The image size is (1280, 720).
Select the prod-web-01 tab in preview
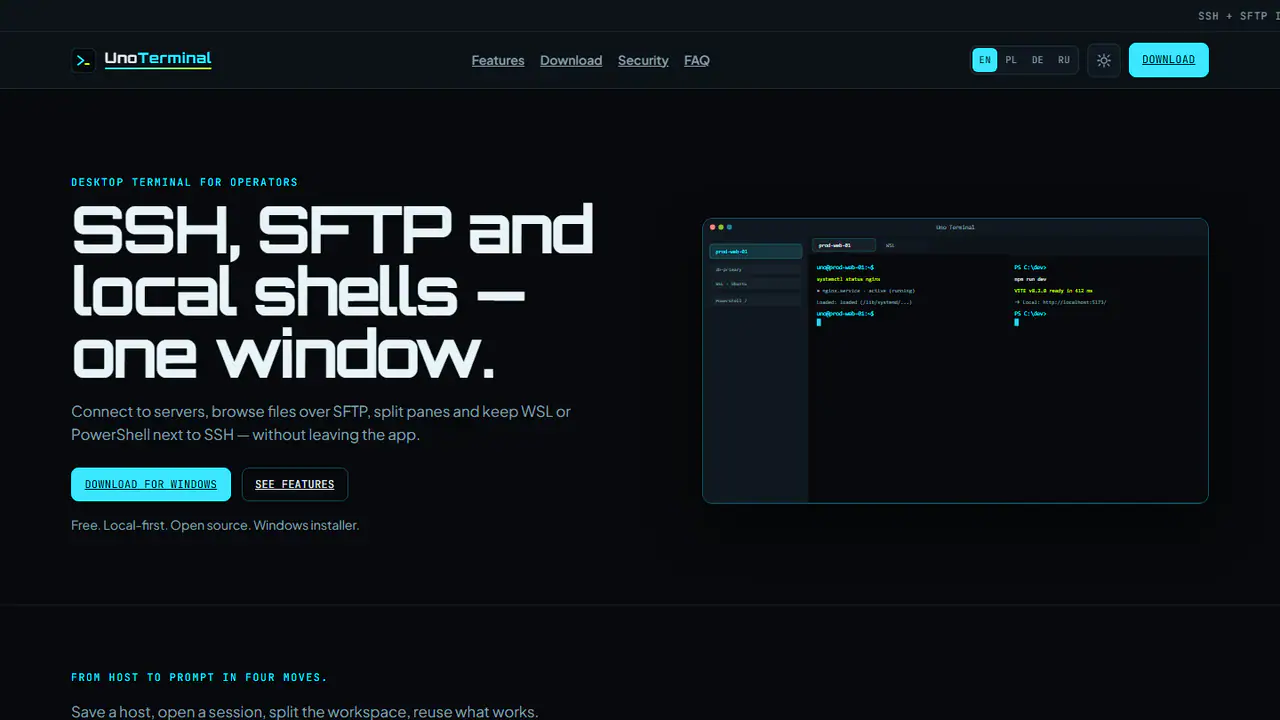click(844, 245)
